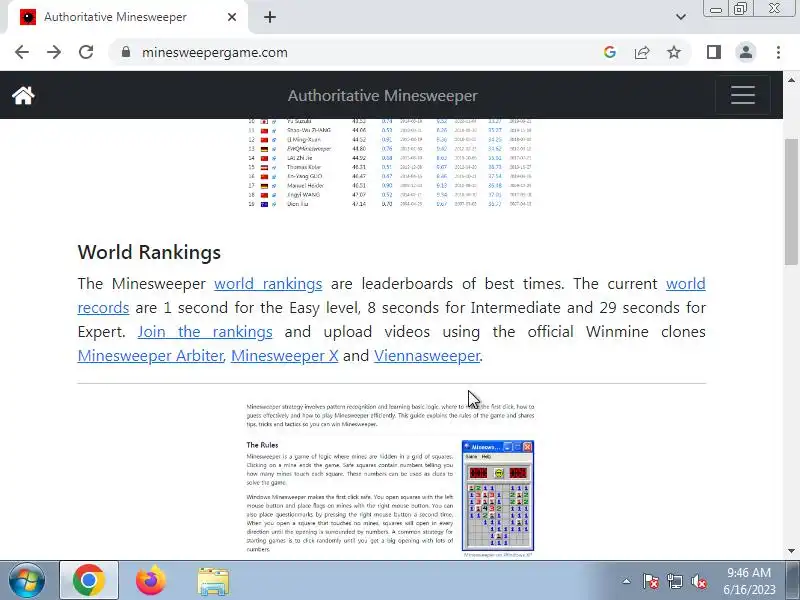Open the world rankings link
The width and height of the screenshot is (800, 600).
pyautogui.click(x=268, y=284)
